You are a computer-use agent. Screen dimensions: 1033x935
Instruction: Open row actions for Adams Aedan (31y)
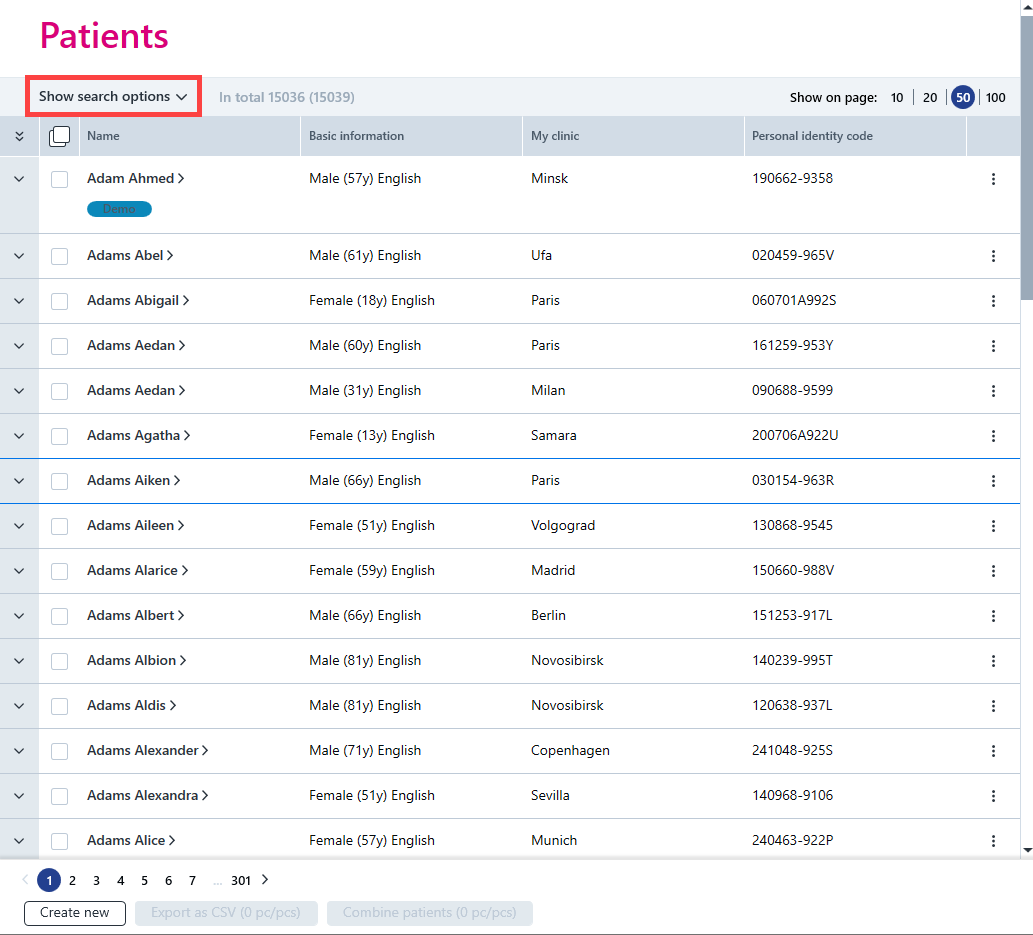[x=993, y=391]
